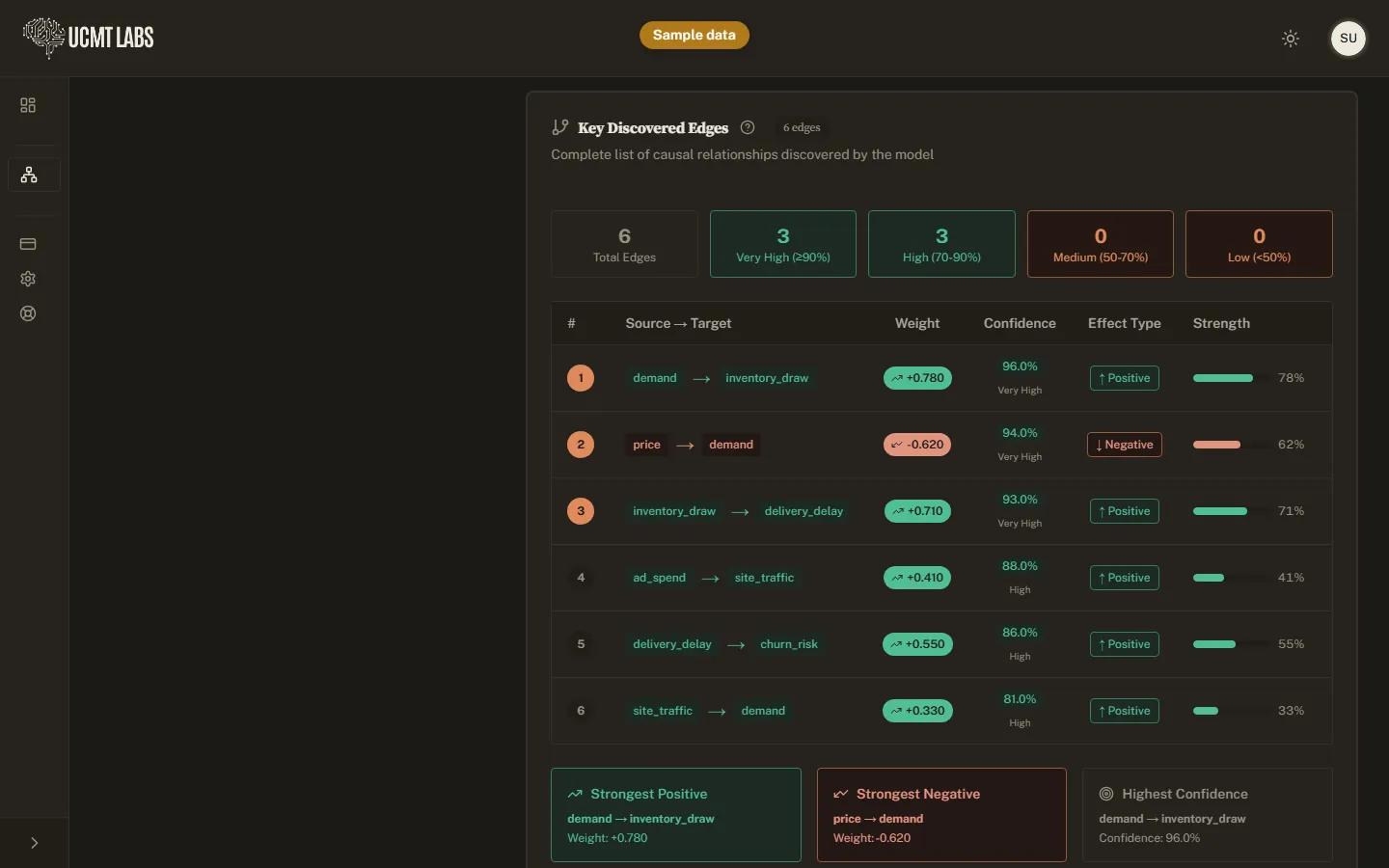1389x868 pixels.
Task: Click the +0.710 weight badge
Action: click(917, 511)
